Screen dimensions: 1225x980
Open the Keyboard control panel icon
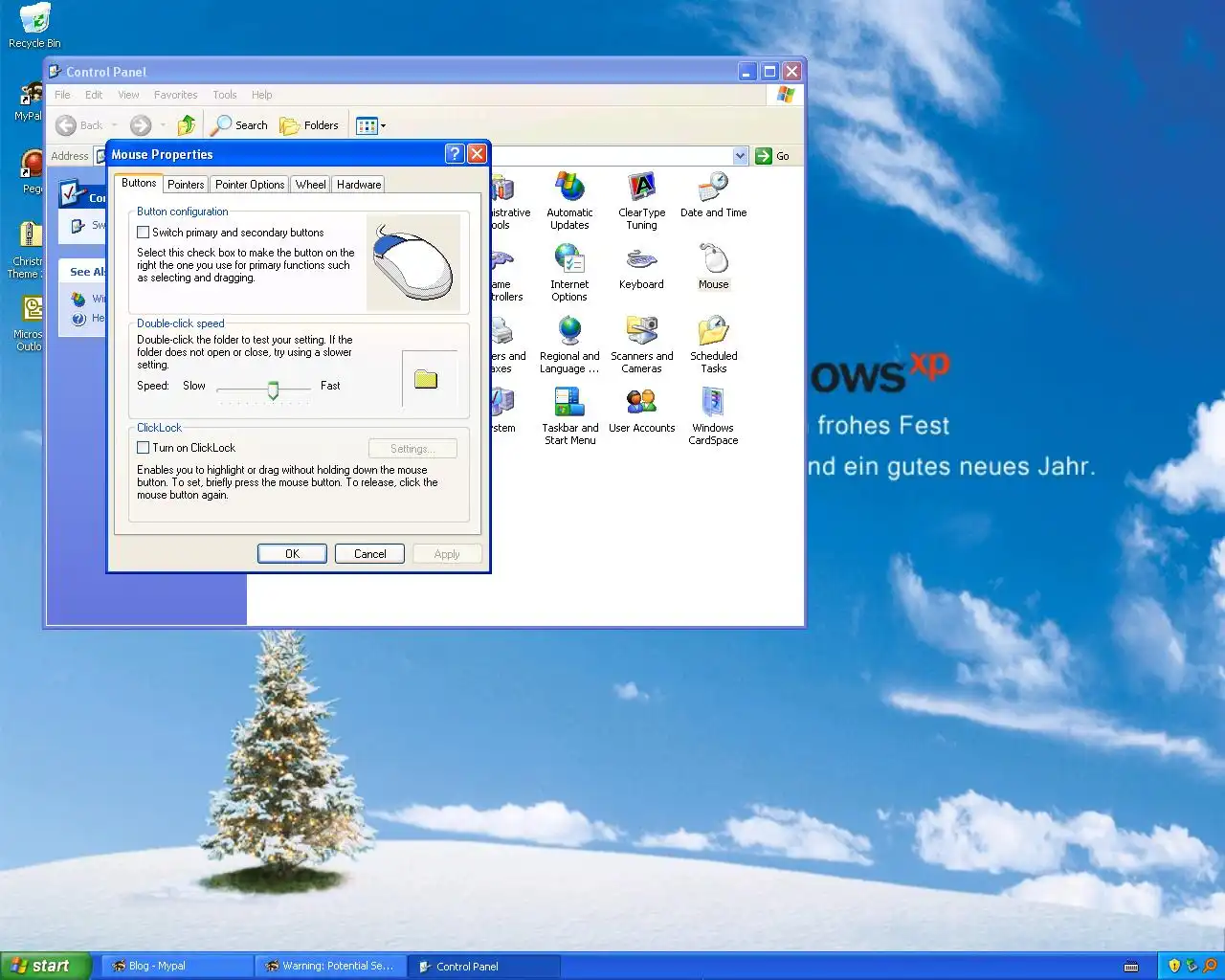click(641, 267)
